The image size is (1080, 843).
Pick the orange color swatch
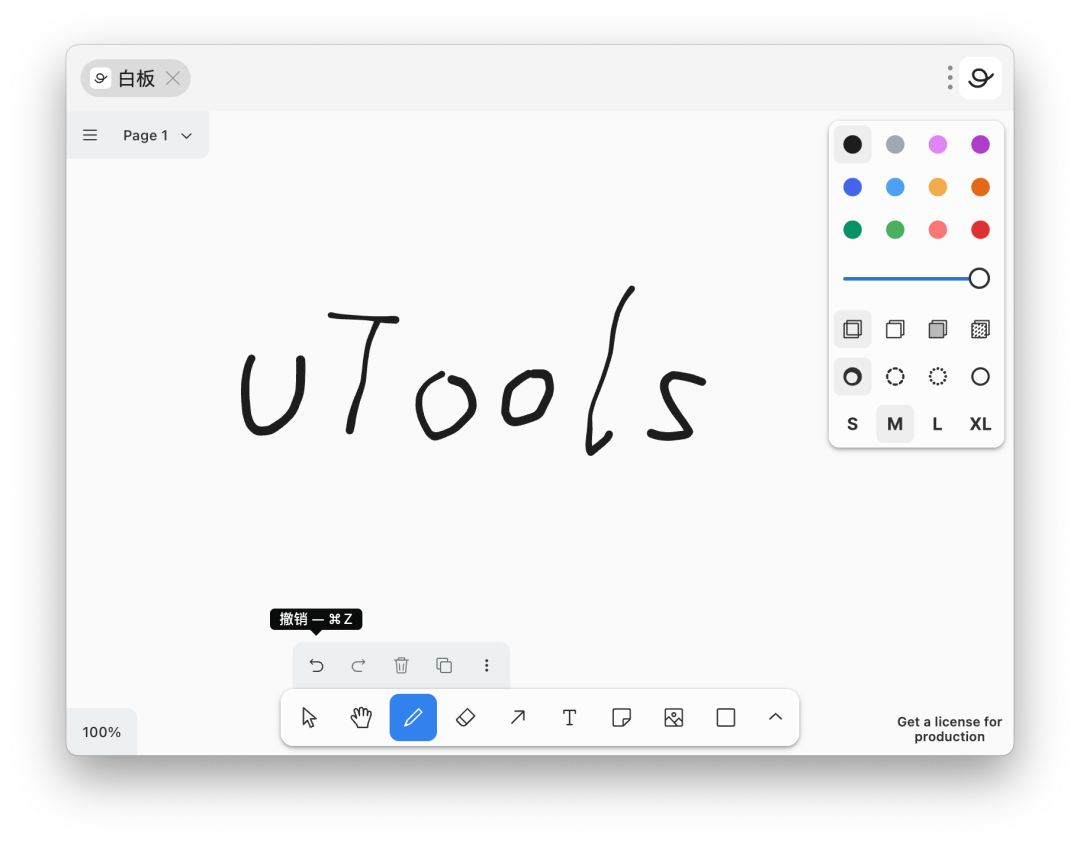[x=981, y=187]
